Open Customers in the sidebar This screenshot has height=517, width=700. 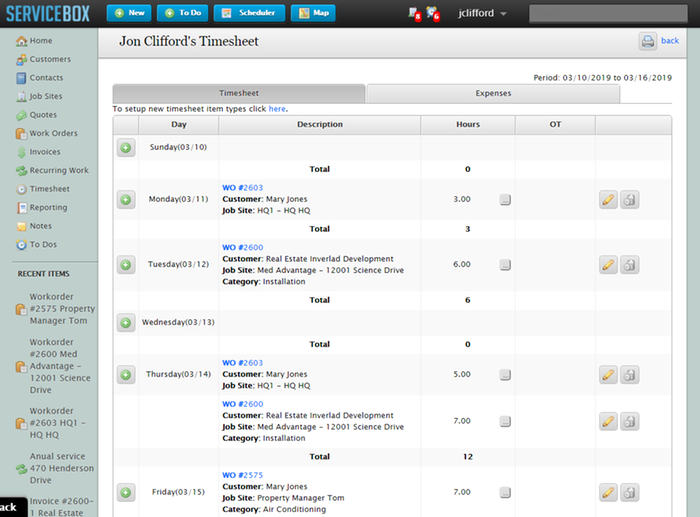[43, 59]
